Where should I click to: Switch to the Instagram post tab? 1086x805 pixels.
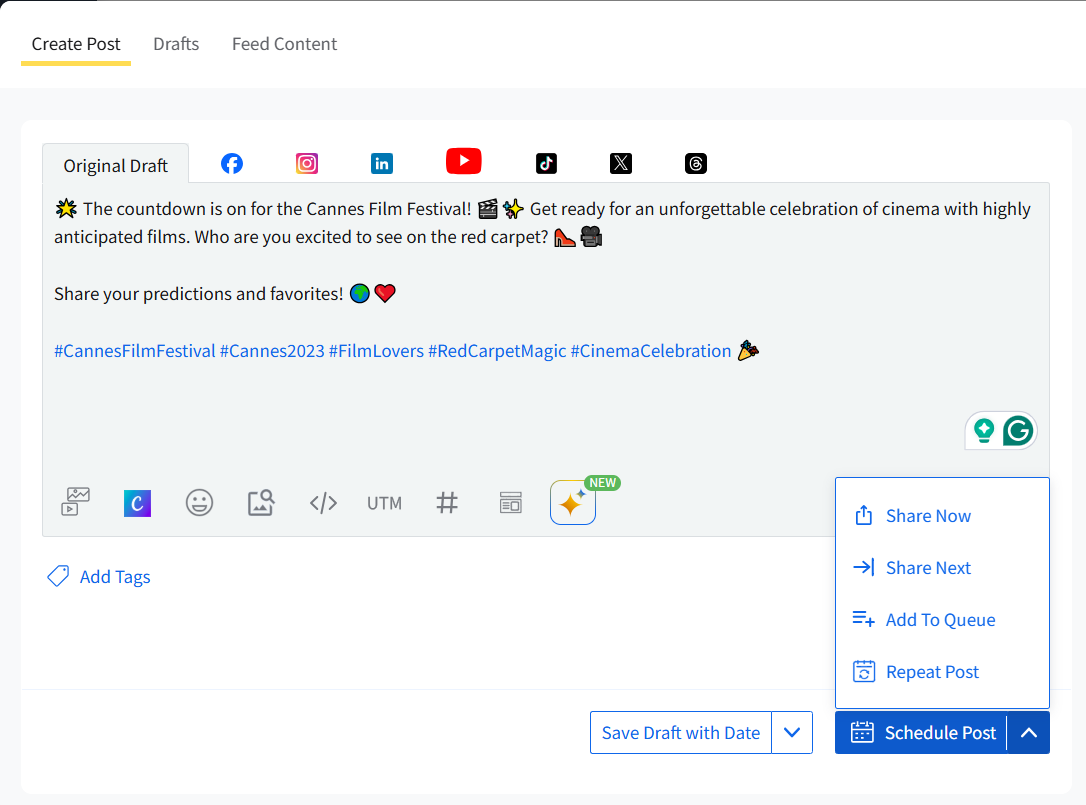(307, 164)
